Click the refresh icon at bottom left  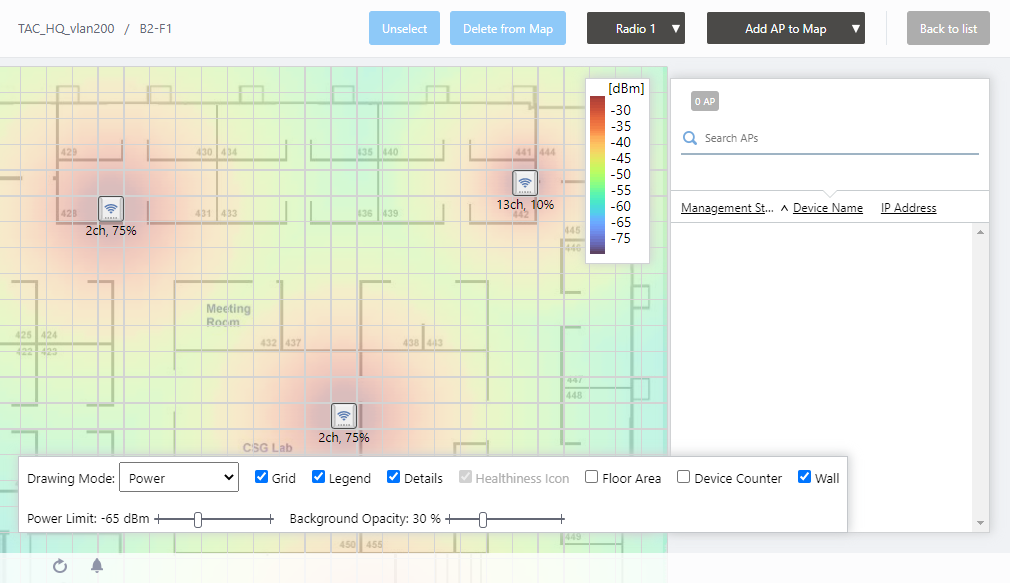pos(60,566)
